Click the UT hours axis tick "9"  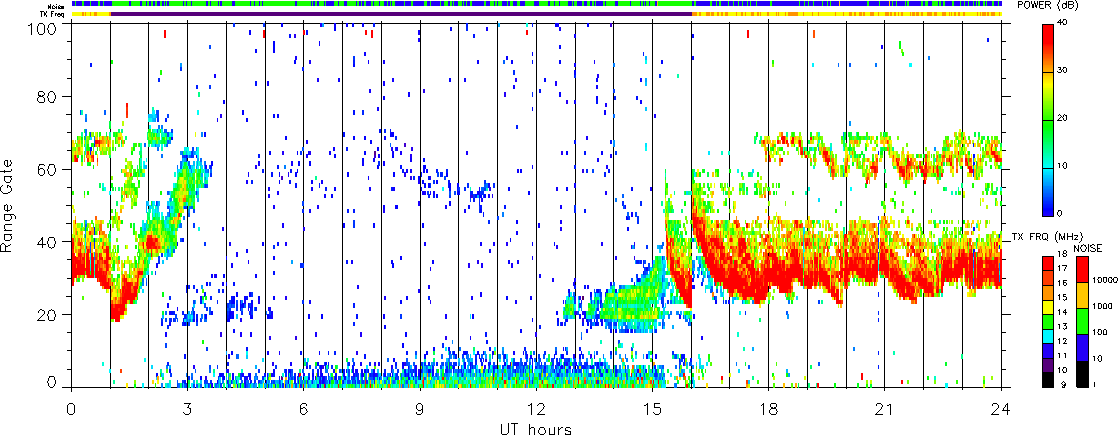click(420, 409)
